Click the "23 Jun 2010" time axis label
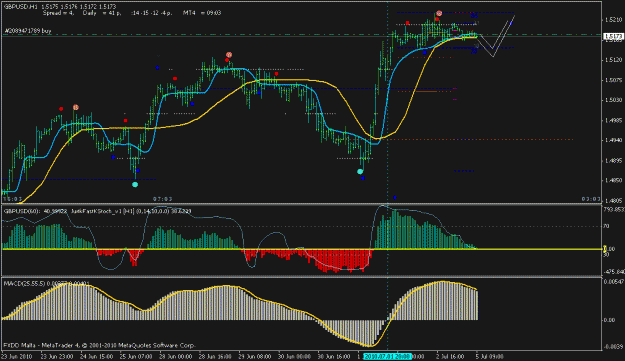Screen dimensions: 625x361 [17, 356]
